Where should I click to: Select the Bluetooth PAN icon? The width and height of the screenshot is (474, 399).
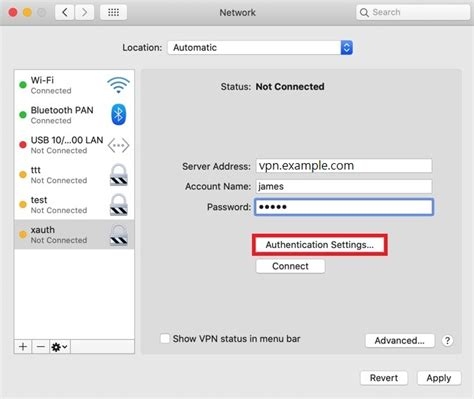click(118, 115)
